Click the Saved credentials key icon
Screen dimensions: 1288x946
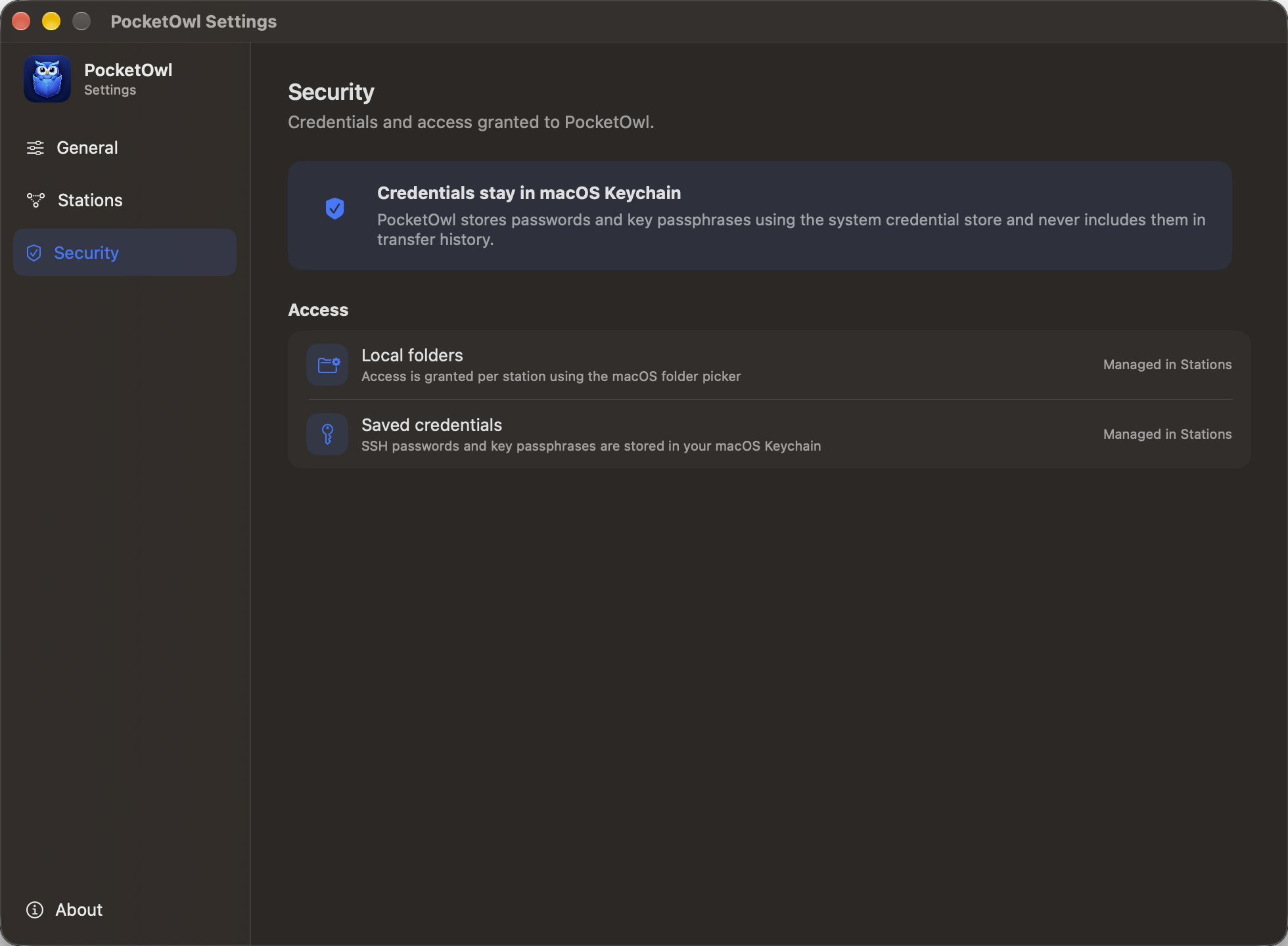[x=327, y=434]
